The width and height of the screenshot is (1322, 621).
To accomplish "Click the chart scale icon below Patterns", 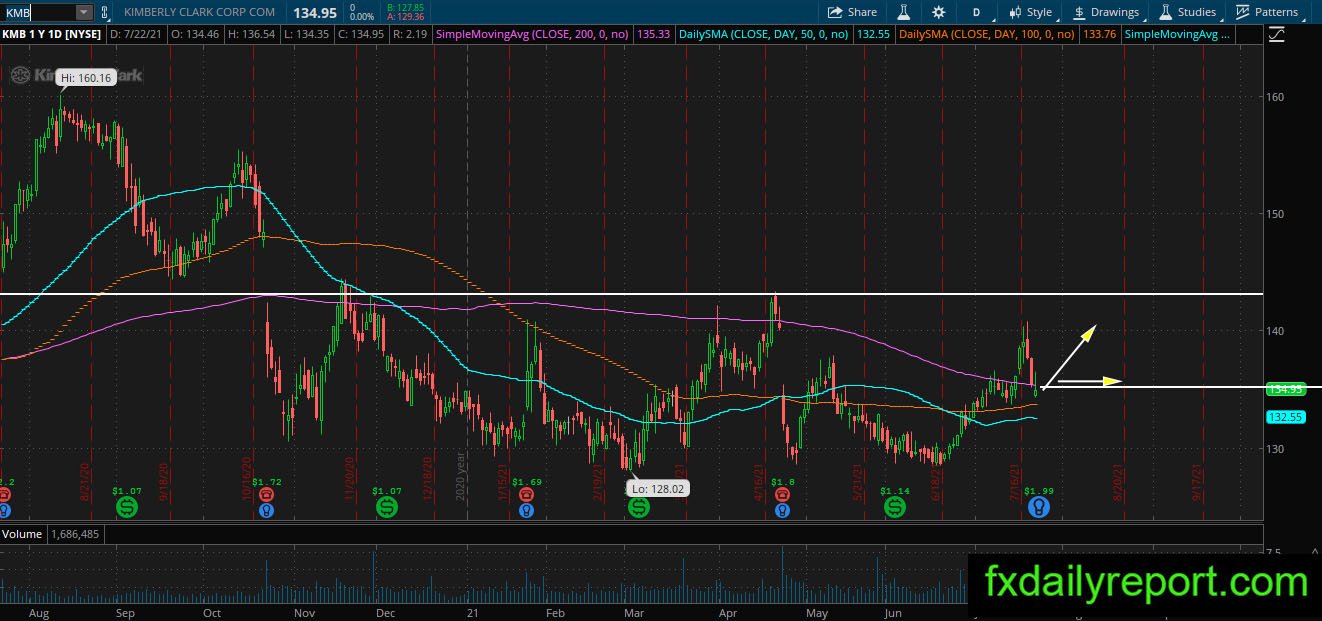I will (x=1276, y=34).
